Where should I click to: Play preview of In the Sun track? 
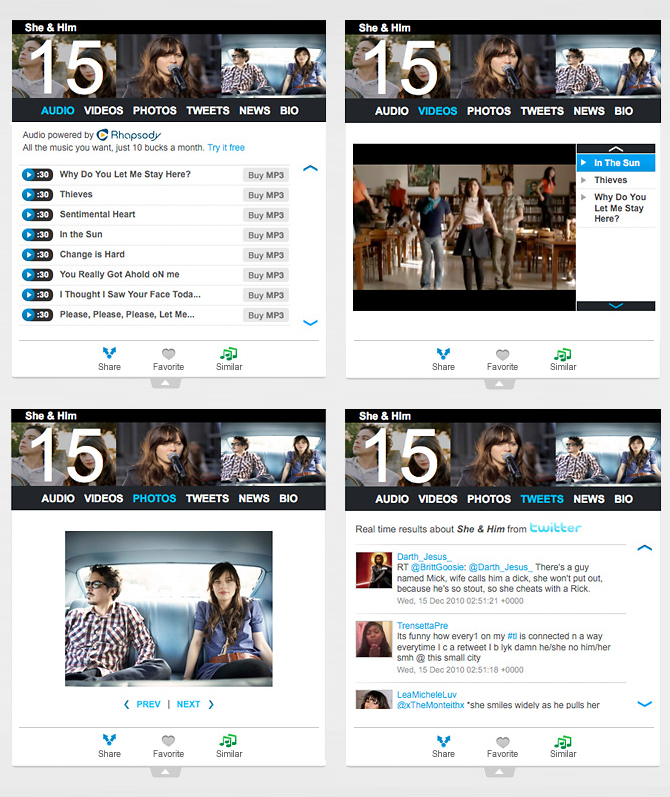pos(37,235)
